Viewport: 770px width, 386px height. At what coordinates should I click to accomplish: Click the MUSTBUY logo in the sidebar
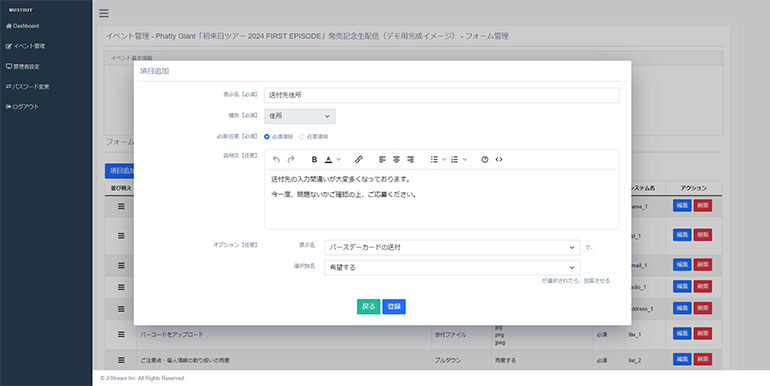(21, 10)
